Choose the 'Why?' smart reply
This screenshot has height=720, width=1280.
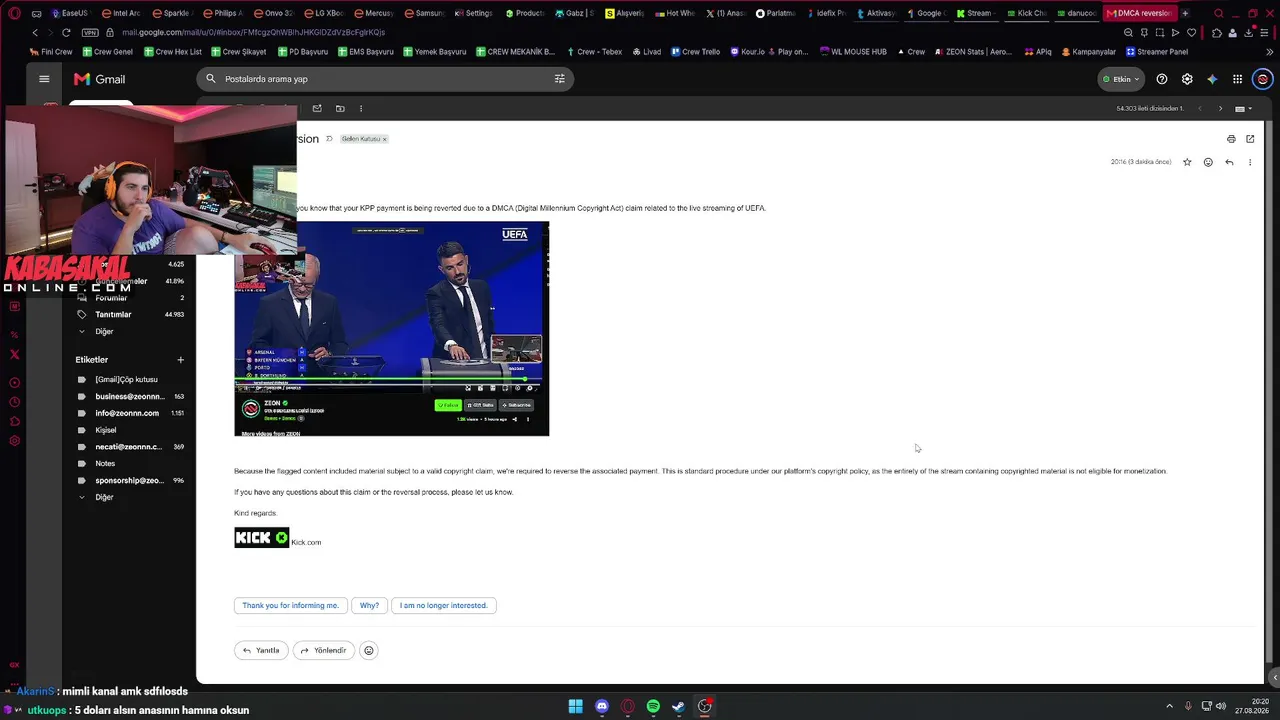(x=369, y=605)
